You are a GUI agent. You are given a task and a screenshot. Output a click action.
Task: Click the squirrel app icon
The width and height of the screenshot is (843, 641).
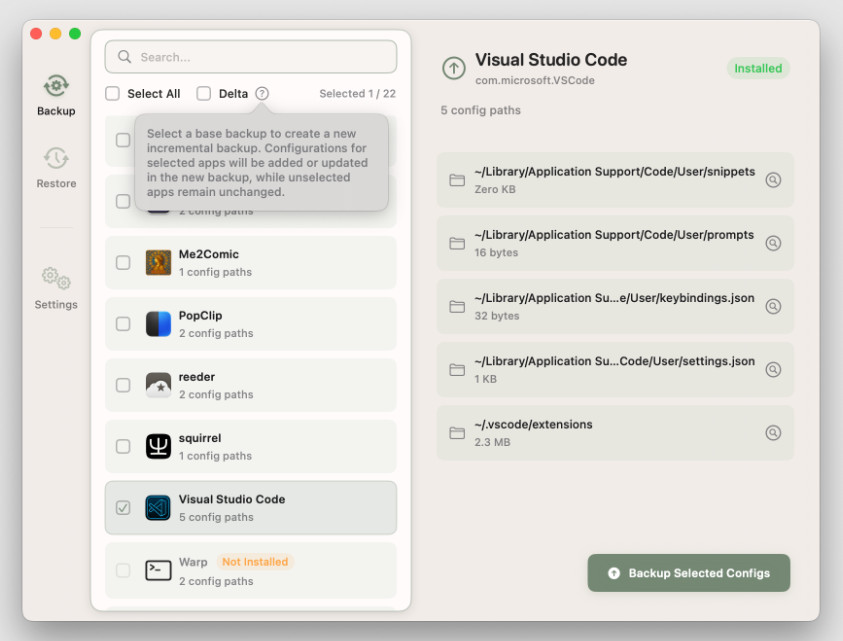(x=158, y=446)
